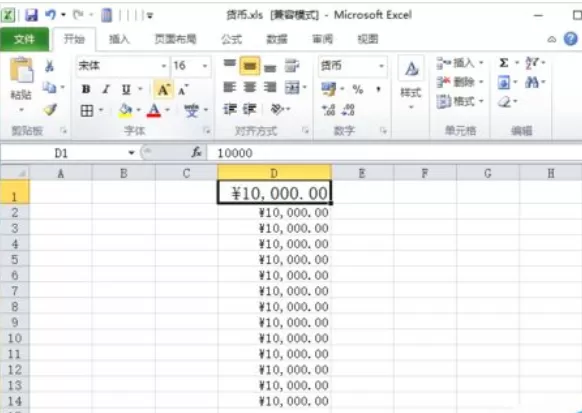
Task: Click the Redo arrow in quick access toolbar
Action: (78, 15)
